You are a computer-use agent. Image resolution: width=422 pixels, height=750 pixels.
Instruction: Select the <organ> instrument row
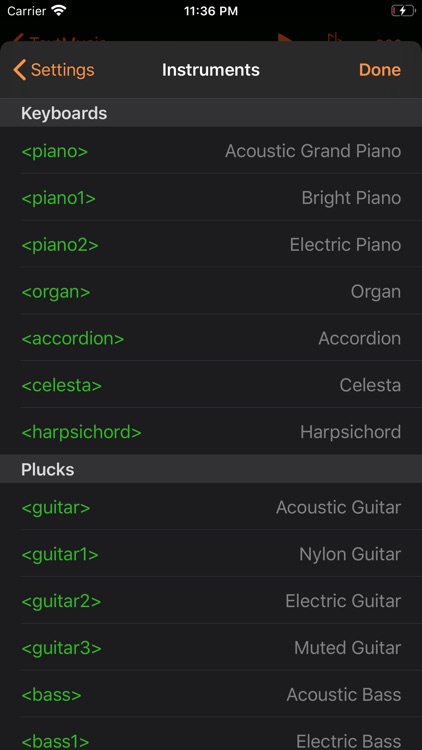(211, 291)
